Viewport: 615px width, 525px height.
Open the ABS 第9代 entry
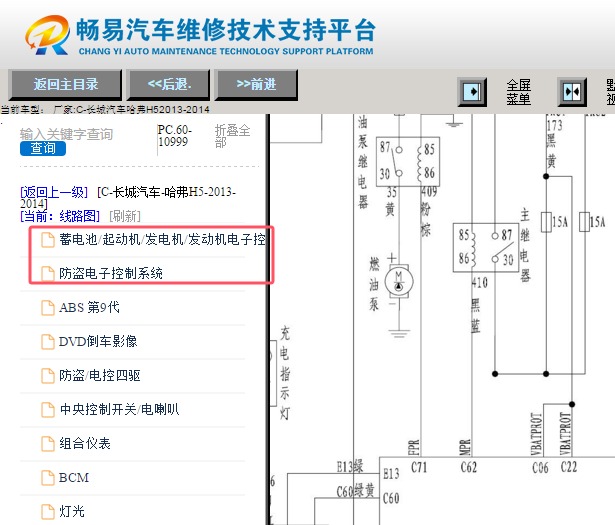point(89,307)
